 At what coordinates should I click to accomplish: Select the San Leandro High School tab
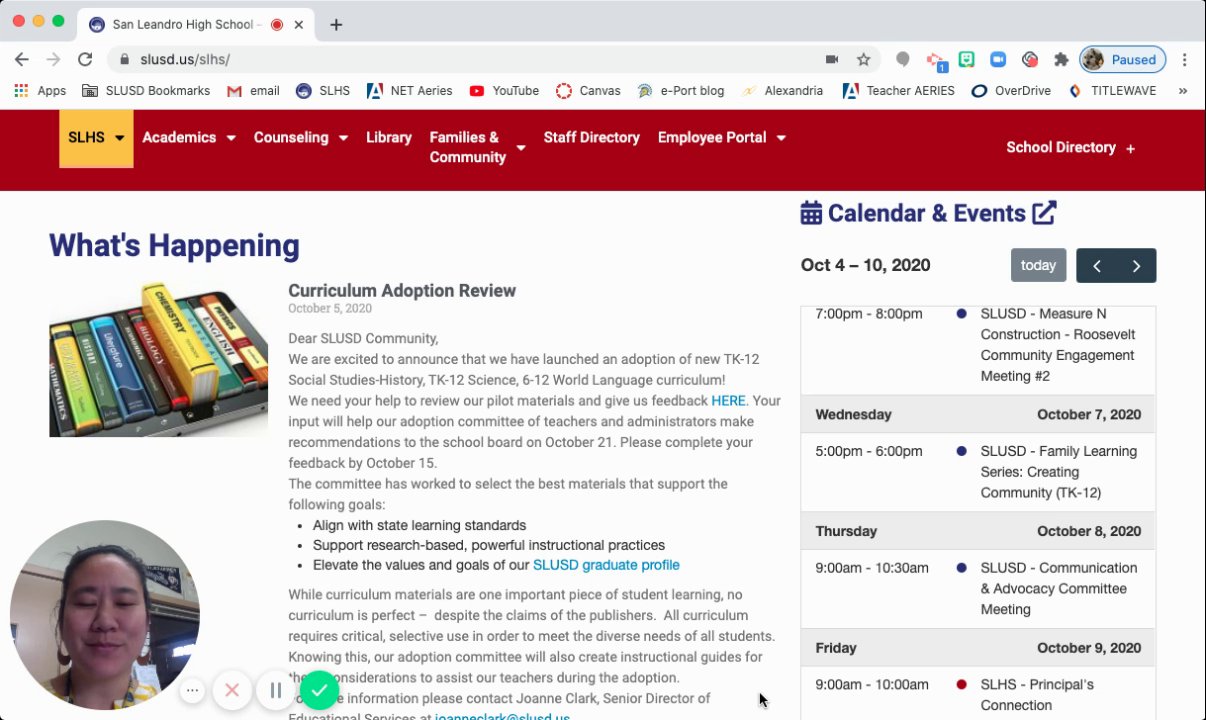pyautogui.click(x=194, y=25)
